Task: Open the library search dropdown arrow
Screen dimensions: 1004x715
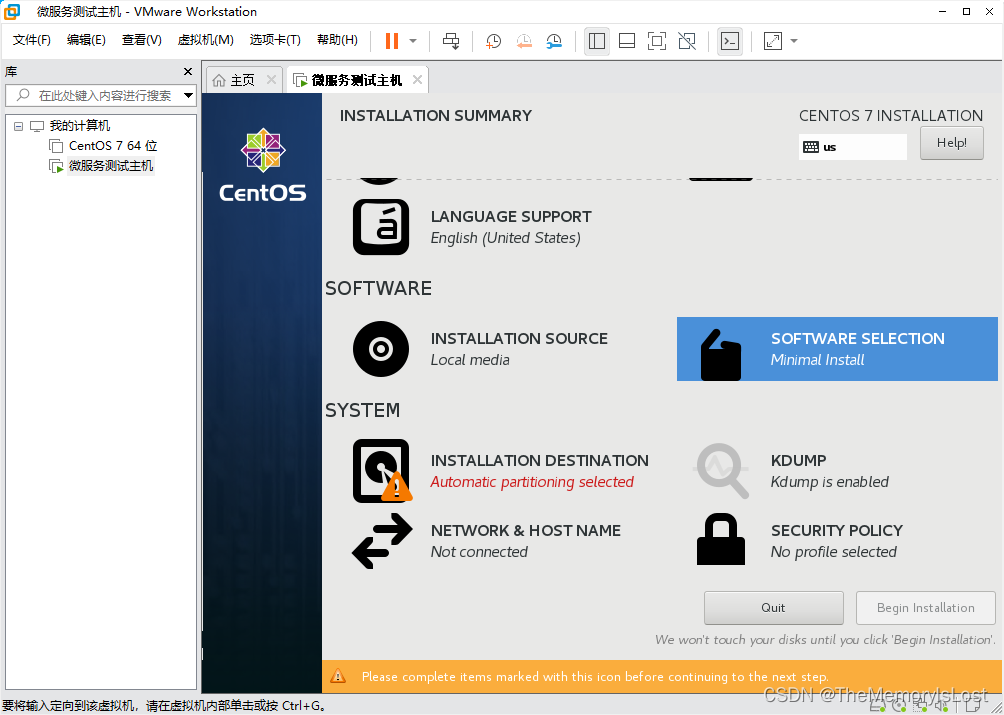Action: coord(188,95)
